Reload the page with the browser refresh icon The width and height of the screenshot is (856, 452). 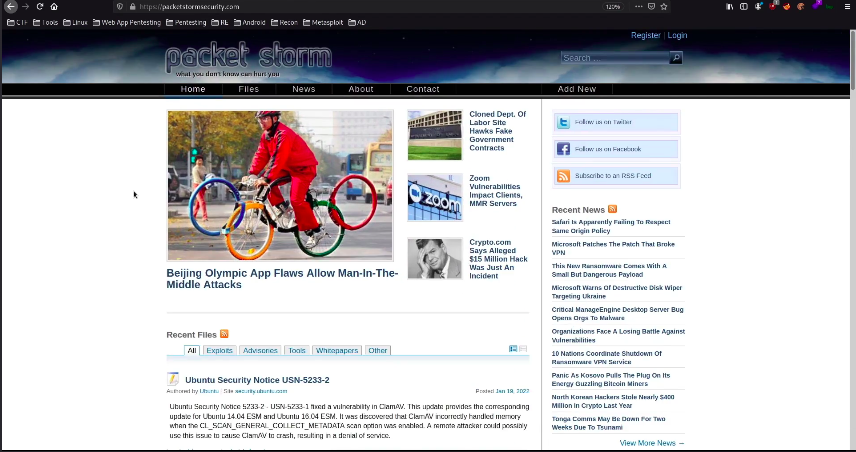click(x=40, y=6)
